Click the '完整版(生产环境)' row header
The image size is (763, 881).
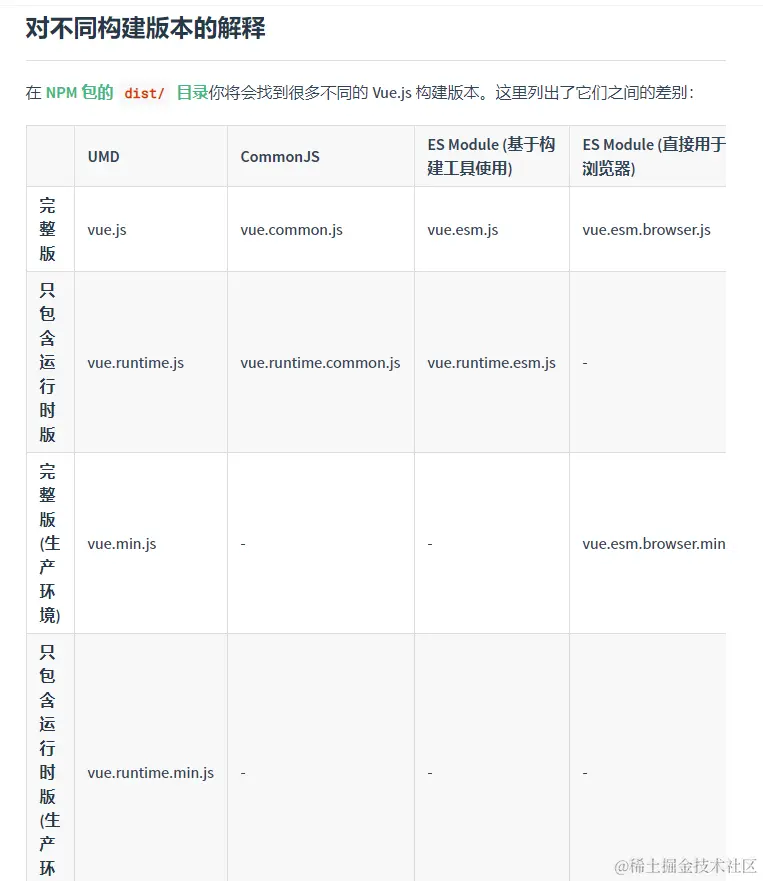(x=49, y=543)
